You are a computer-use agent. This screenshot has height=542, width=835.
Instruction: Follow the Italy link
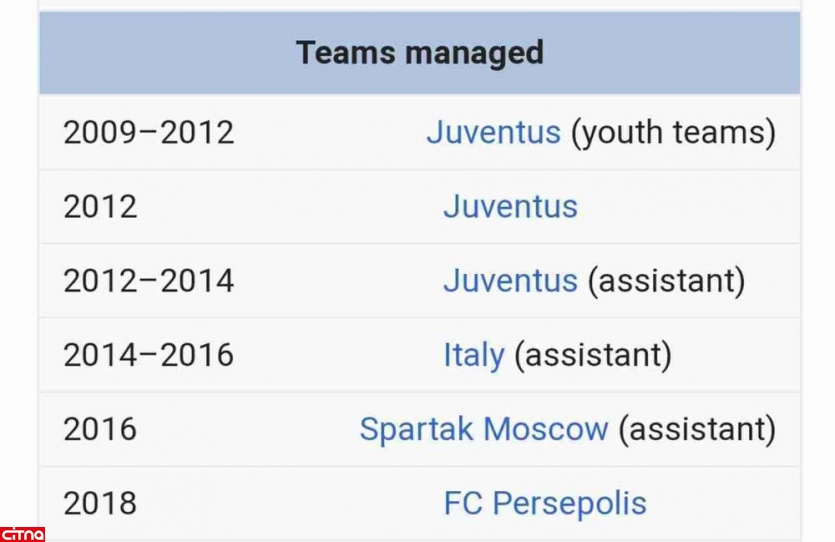(x=473, y=354)
